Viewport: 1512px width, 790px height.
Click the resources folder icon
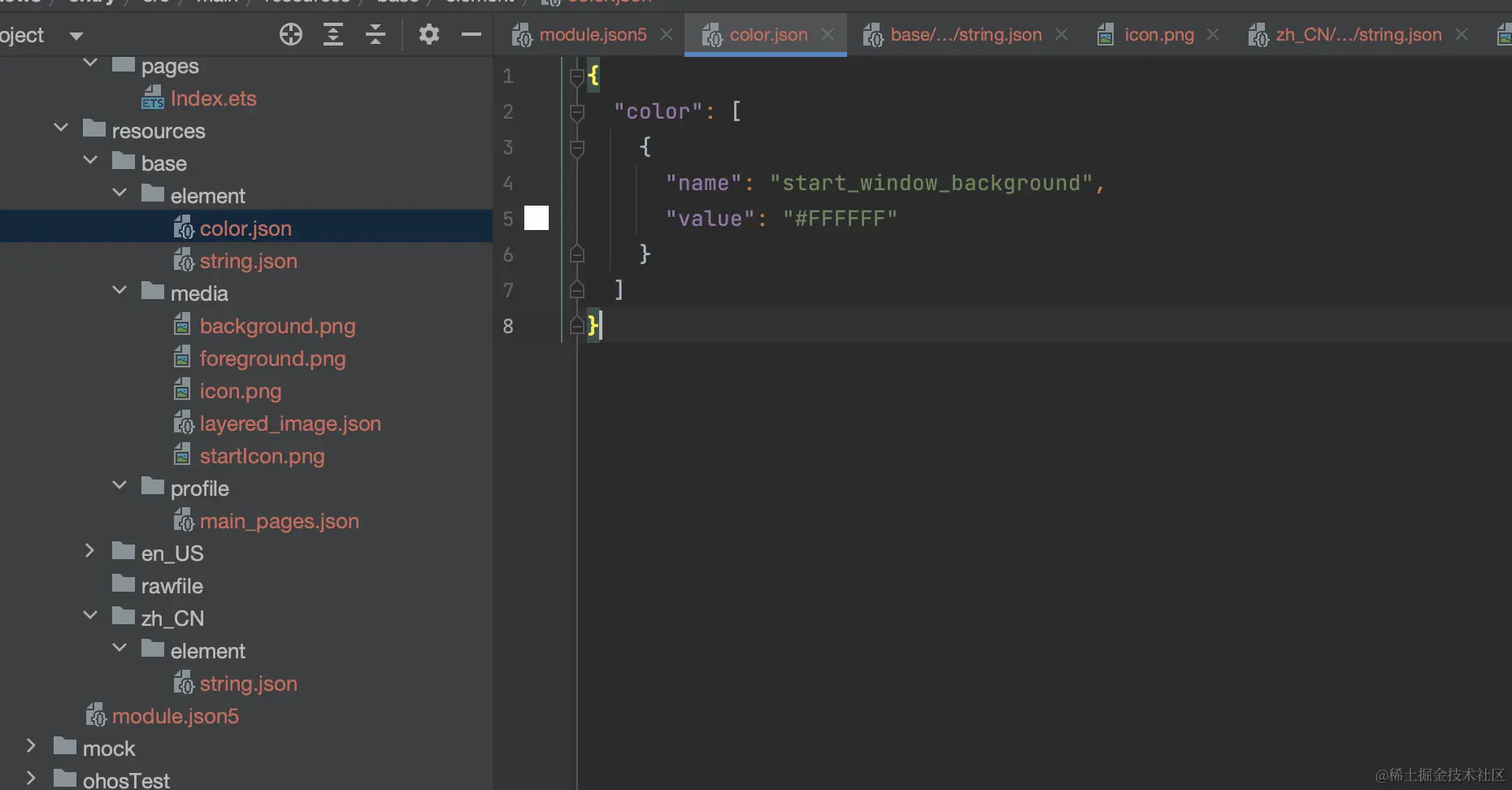click(x=94, y=128)
